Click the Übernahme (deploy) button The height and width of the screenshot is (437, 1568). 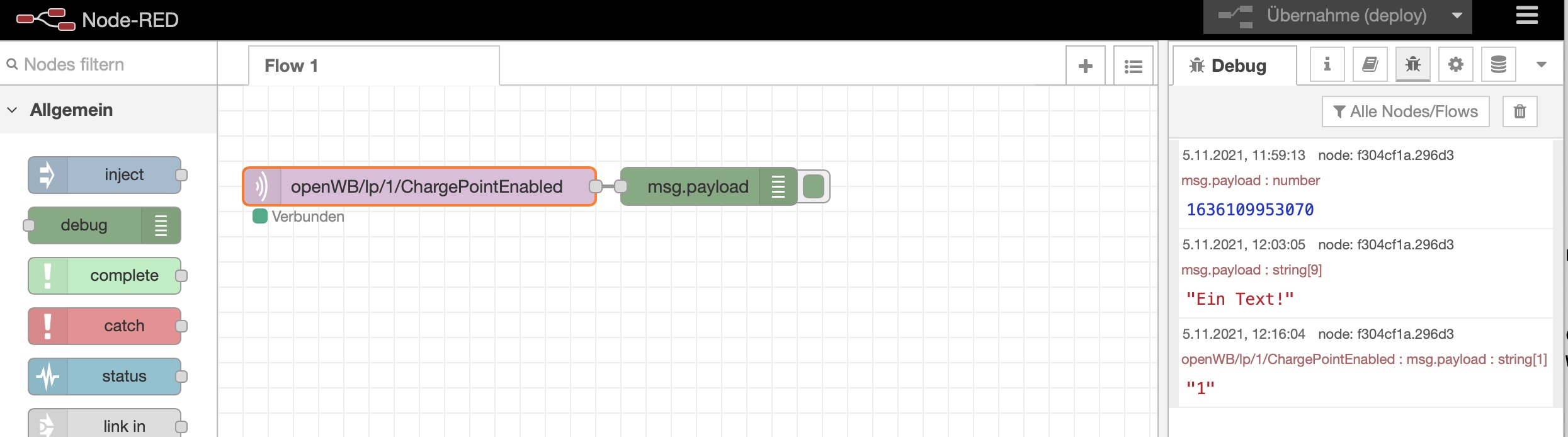1323,16
